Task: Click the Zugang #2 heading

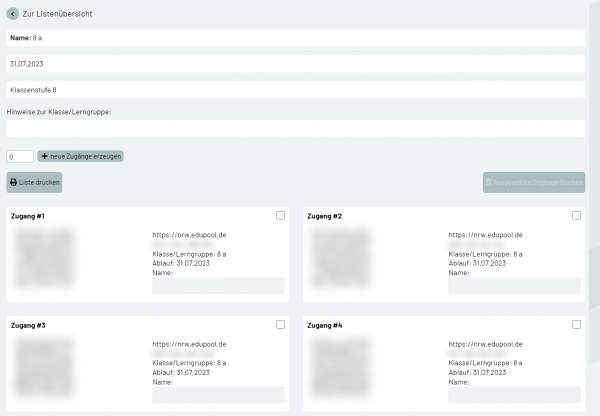Action: pos(324,216)
